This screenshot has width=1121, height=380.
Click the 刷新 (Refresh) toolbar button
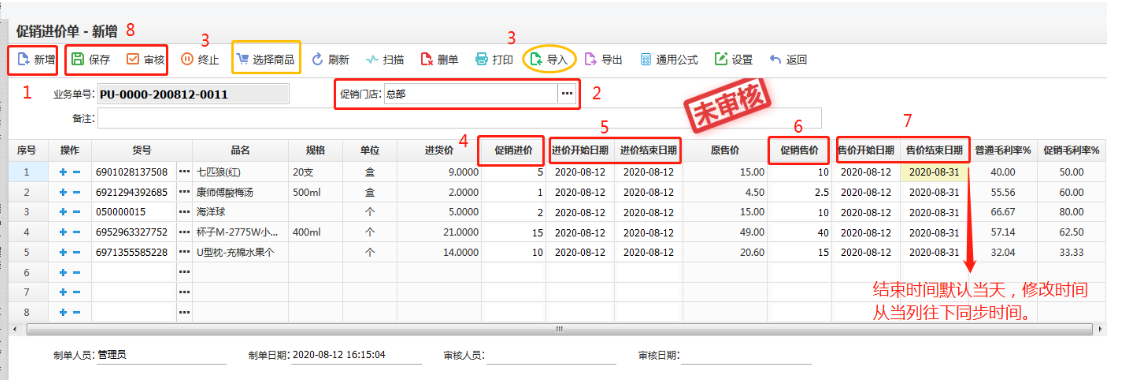[x=330, y=60]
